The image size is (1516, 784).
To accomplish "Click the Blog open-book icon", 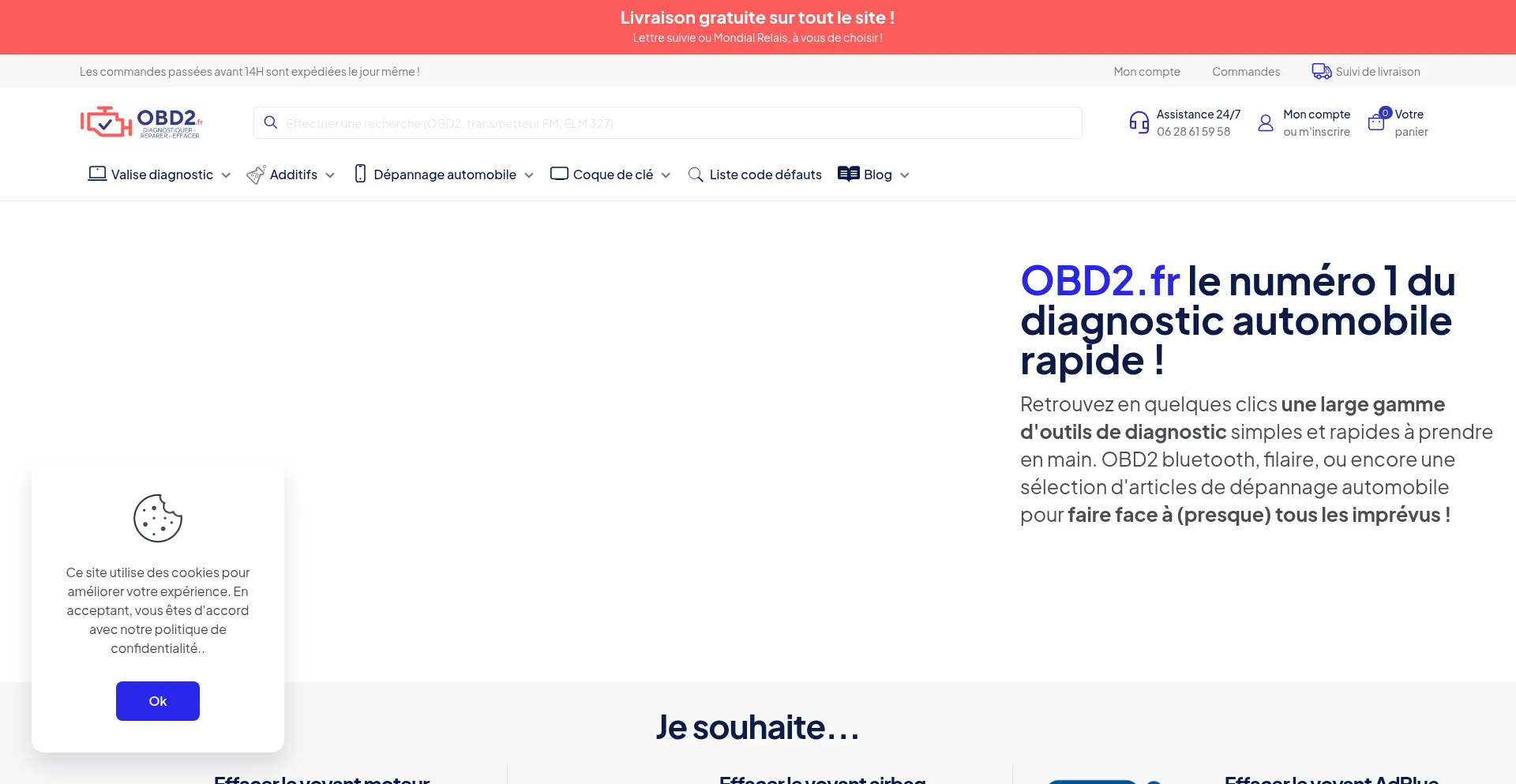I will (848, 174).
